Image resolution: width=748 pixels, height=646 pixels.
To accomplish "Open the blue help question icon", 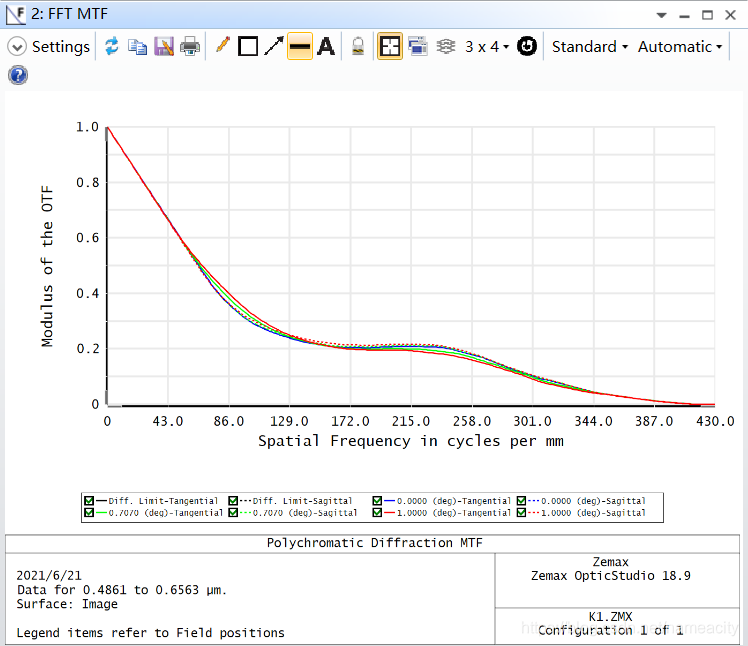I will (18, 75).
